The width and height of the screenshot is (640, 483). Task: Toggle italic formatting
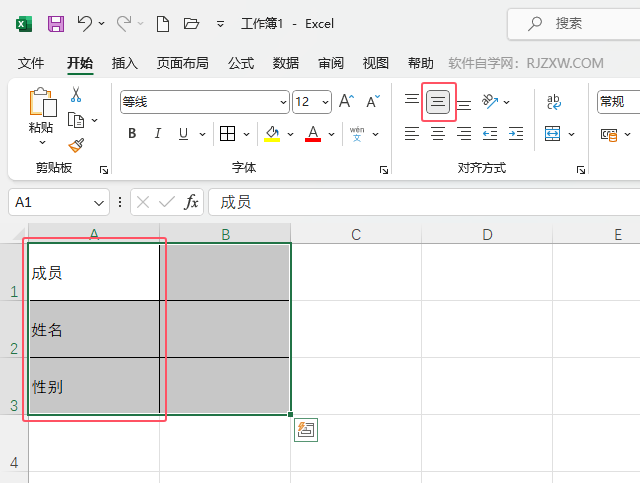click(158, 134)
